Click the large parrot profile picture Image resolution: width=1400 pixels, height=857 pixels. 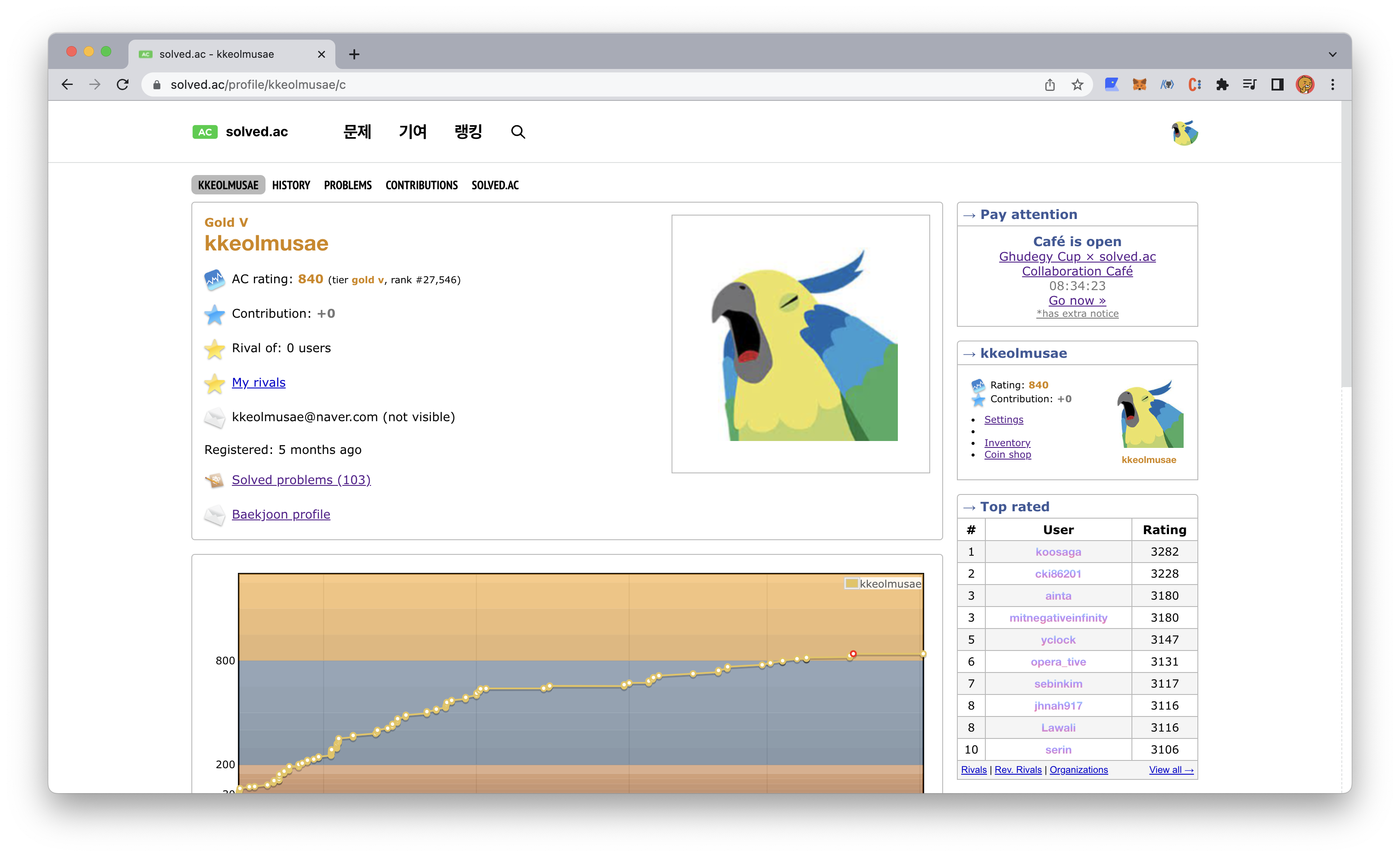[800, 344]
